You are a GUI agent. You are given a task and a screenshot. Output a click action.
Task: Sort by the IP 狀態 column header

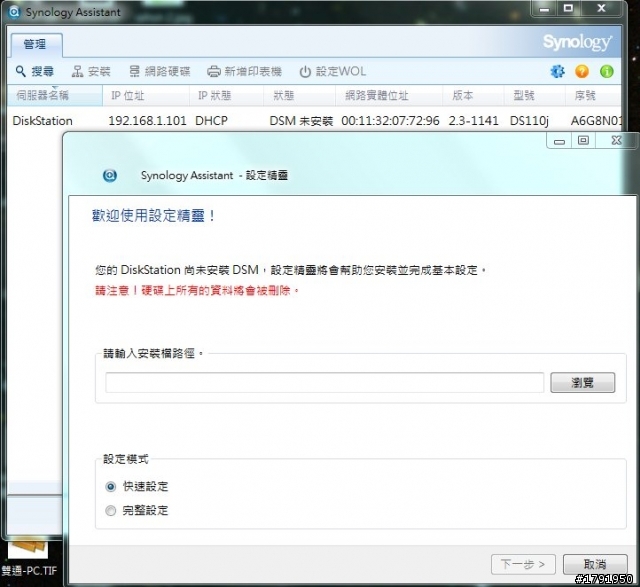[226, 96]
